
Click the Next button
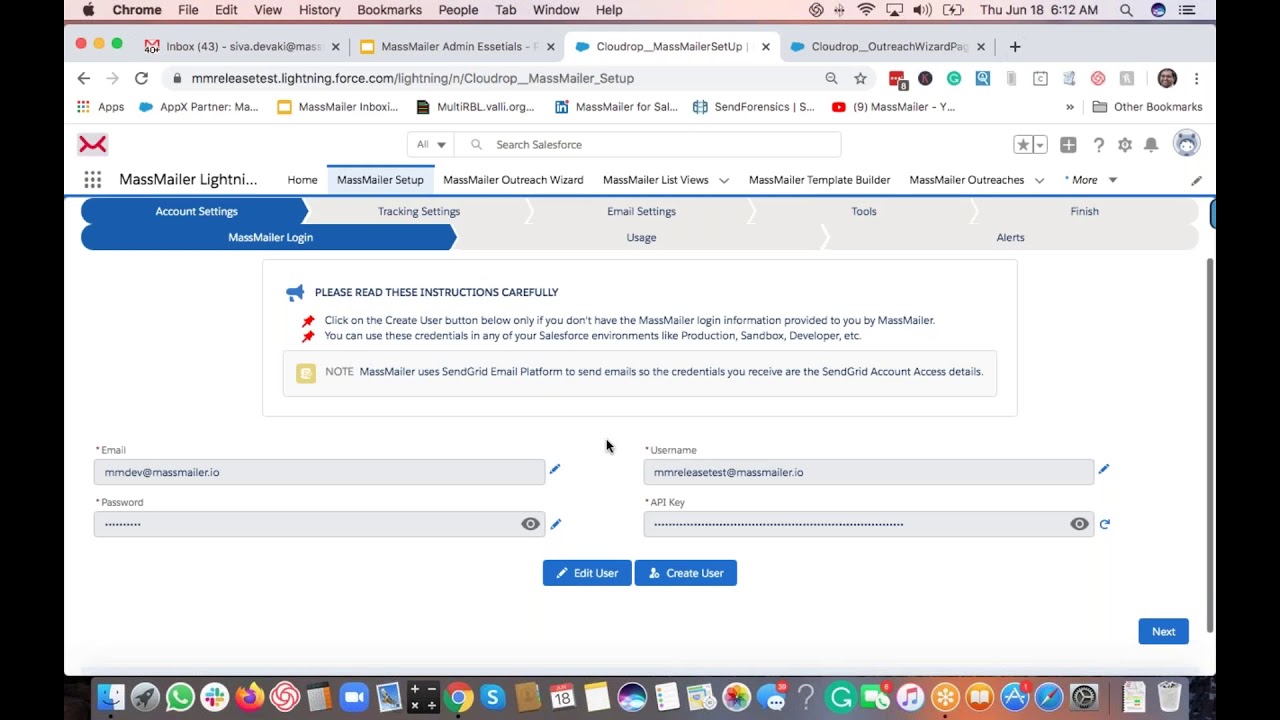click(1163, 631)
